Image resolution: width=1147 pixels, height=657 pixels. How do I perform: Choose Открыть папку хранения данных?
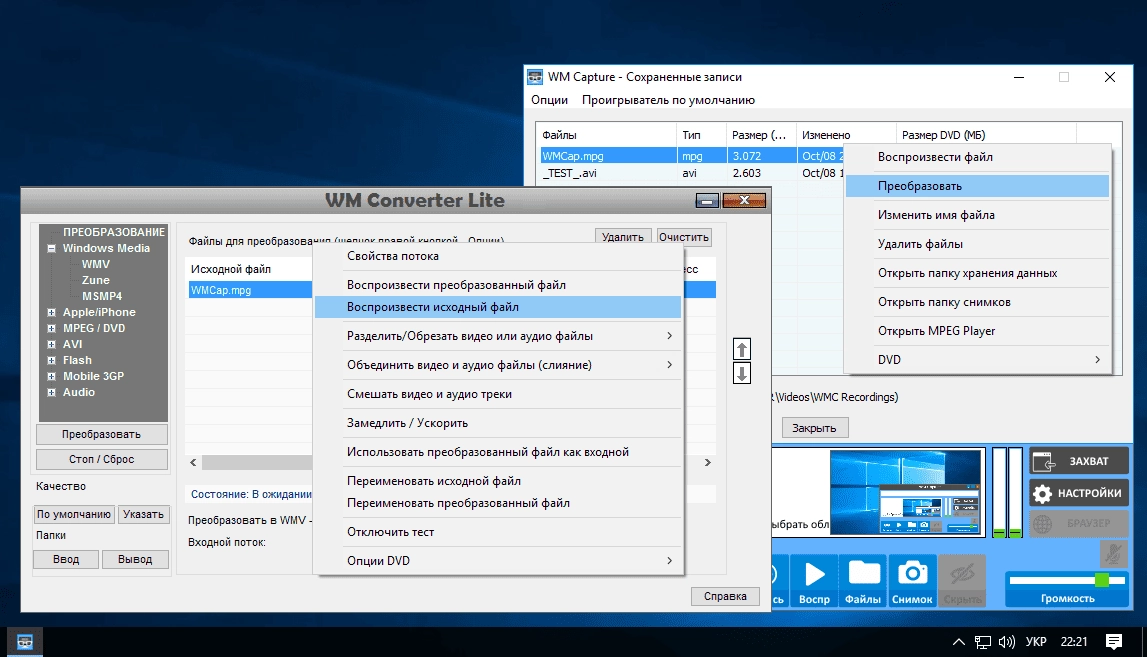coord(977,273)
